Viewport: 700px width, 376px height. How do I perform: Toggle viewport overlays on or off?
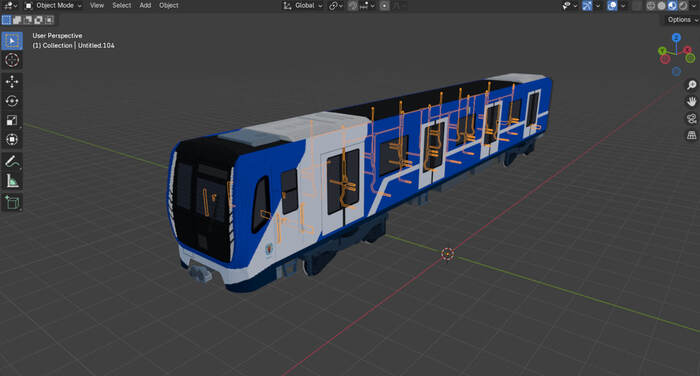(x=612, y=6)
